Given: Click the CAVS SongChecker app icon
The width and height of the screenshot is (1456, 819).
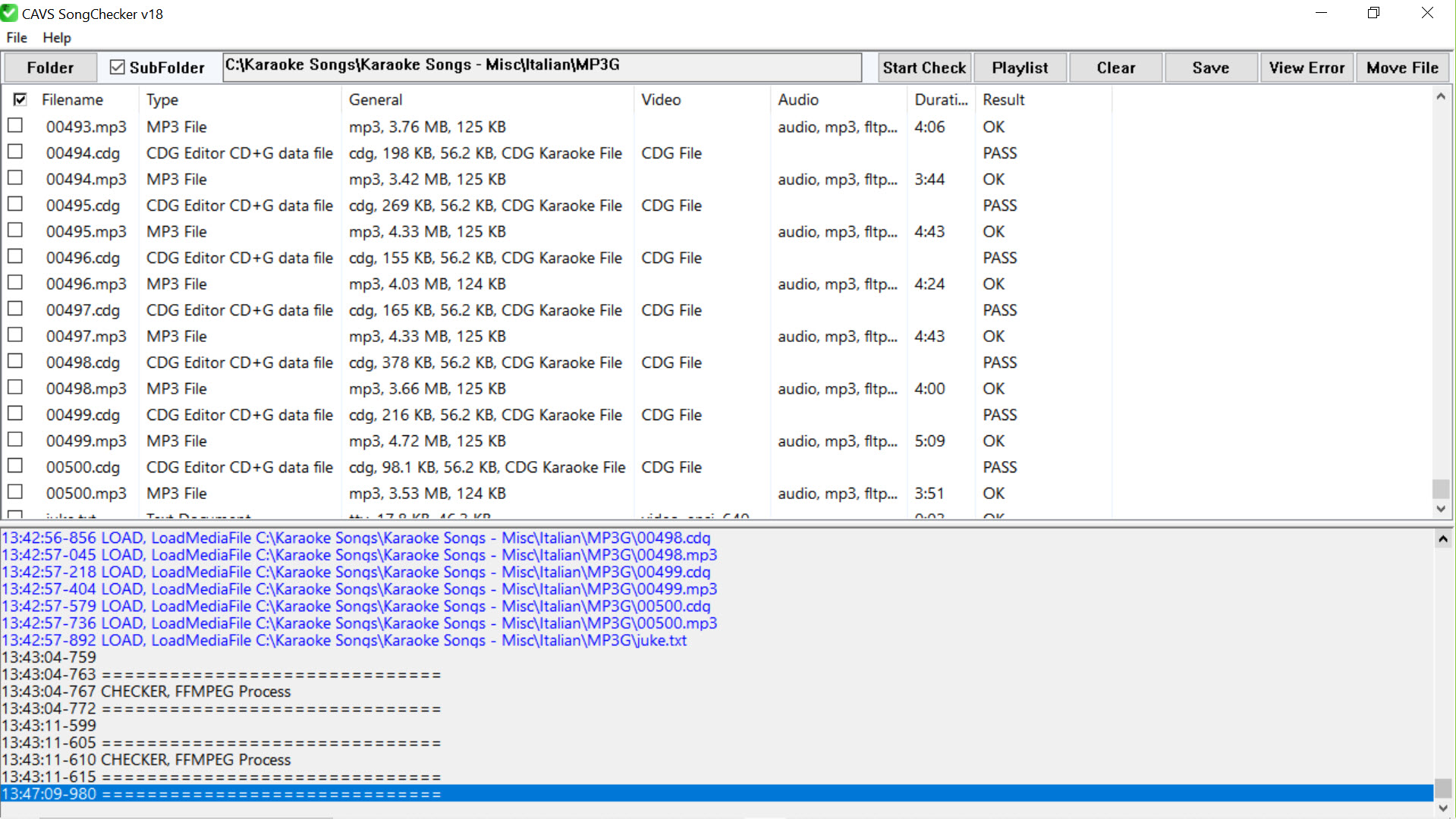Looking at the screenshot, I should pyautogui.click(x=9, y=14).
